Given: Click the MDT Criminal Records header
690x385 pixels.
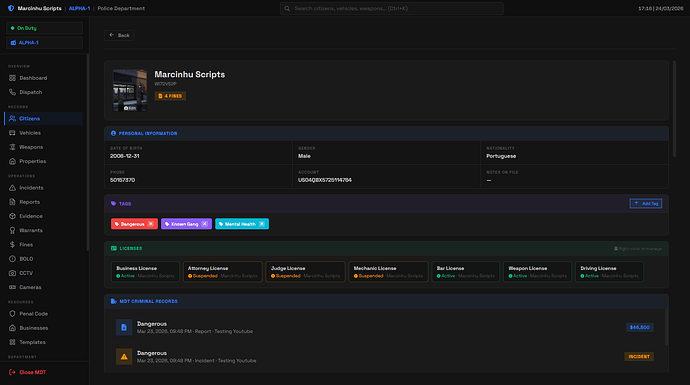Looking at the screenshot, I should pyautogui.click(x=386, y=301).
